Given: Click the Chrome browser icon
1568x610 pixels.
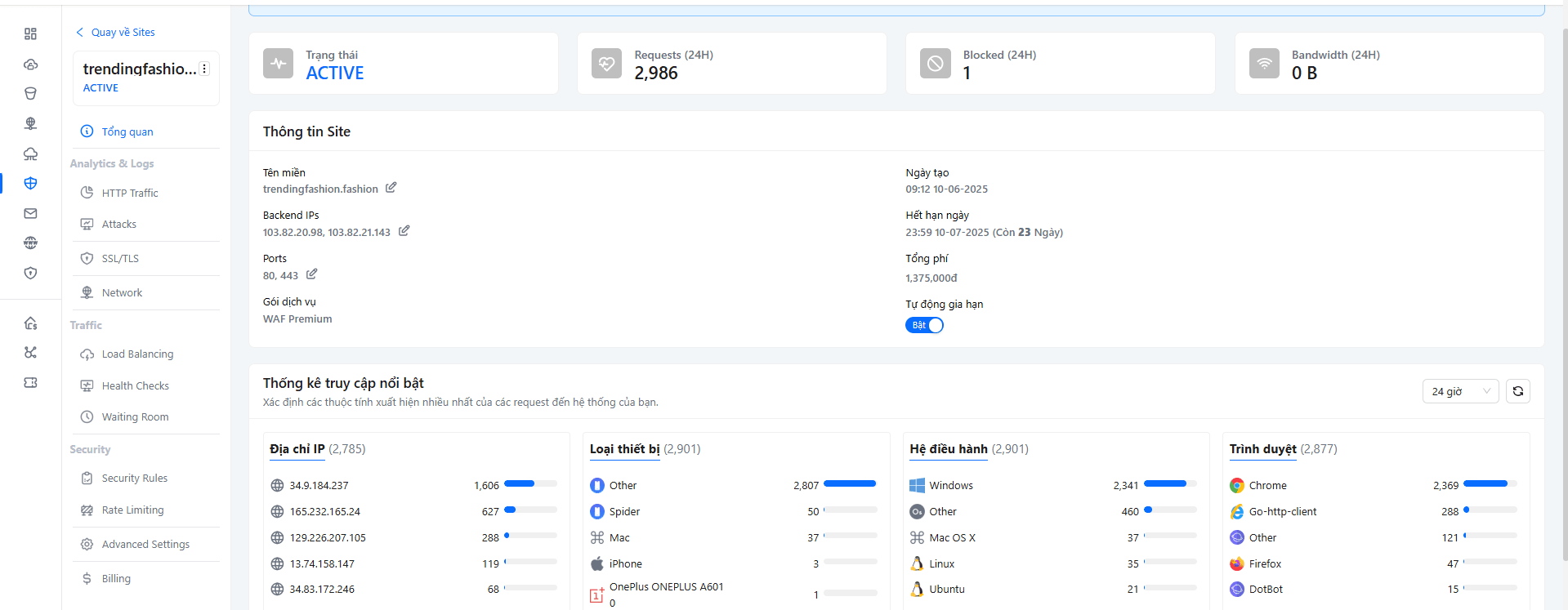Looking at the screenshot, I should 1237,485.
